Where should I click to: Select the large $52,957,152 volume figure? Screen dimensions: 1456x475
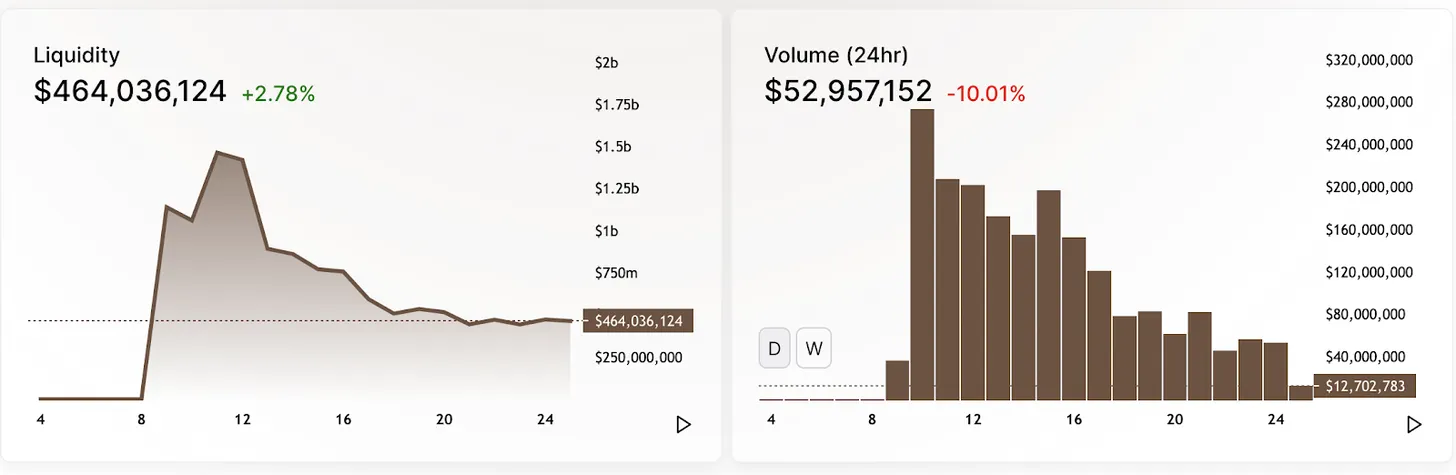tap(848, 91)
